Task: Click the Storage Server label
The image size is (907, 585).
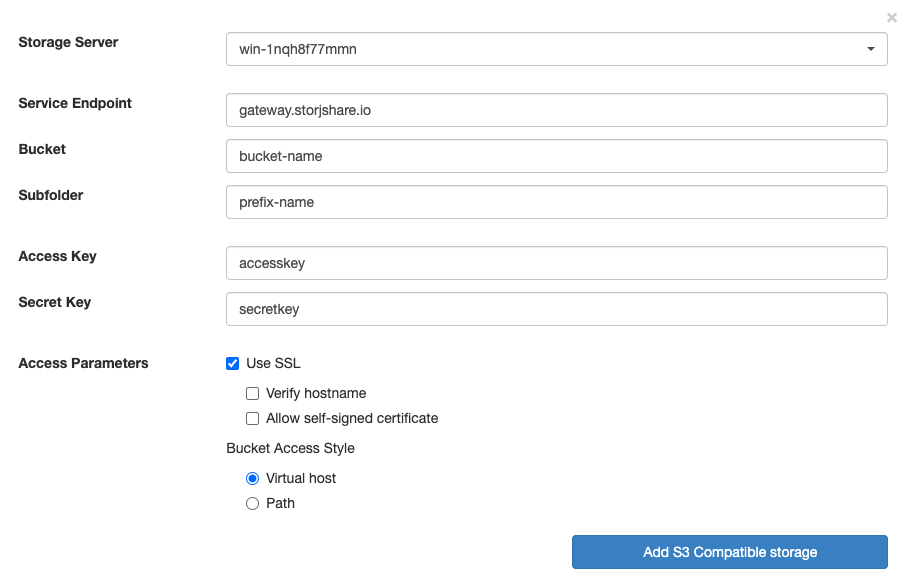Action: coord(68,42)
